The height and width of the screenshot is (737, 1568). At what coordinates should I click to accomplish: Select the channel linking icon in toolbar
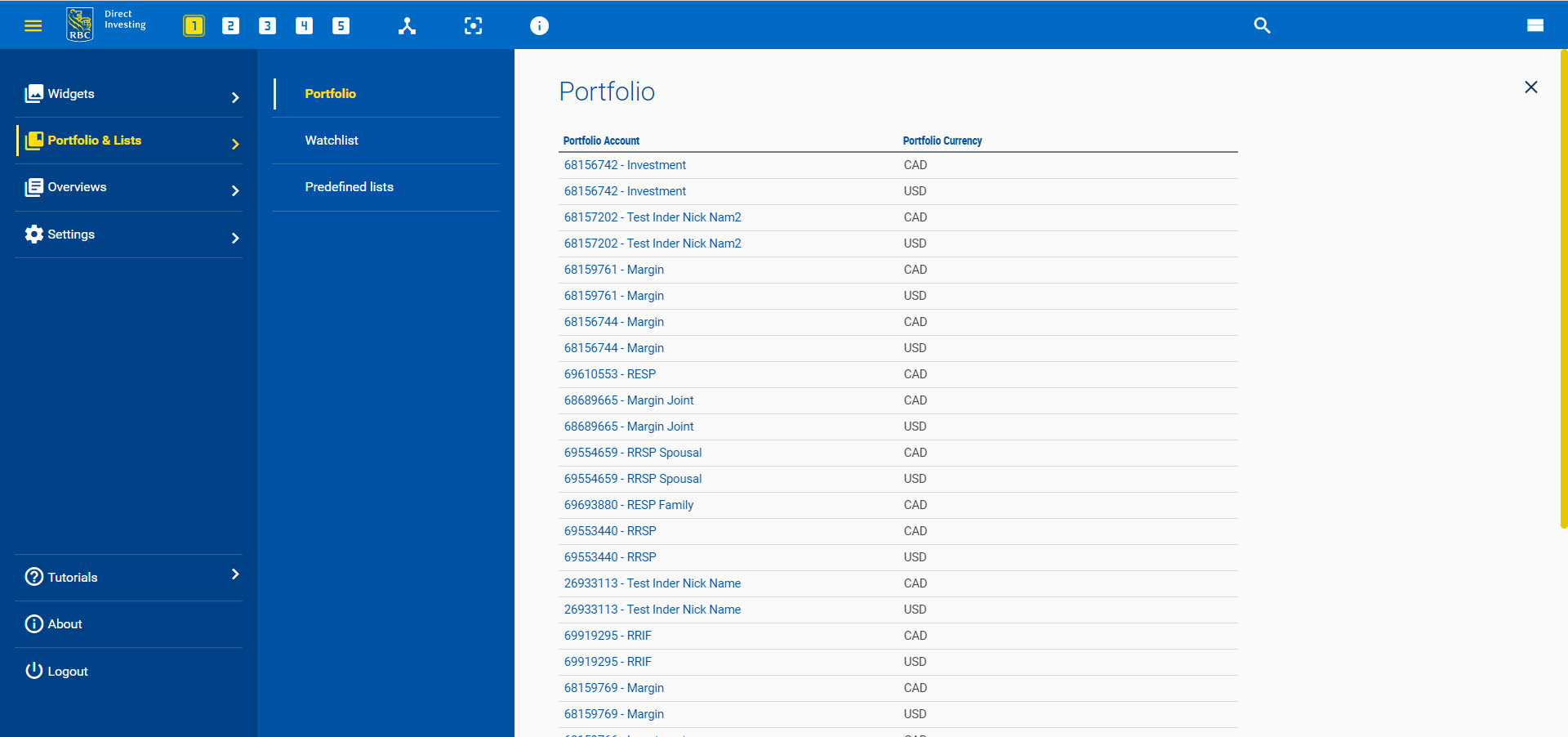tap(408, 25)
